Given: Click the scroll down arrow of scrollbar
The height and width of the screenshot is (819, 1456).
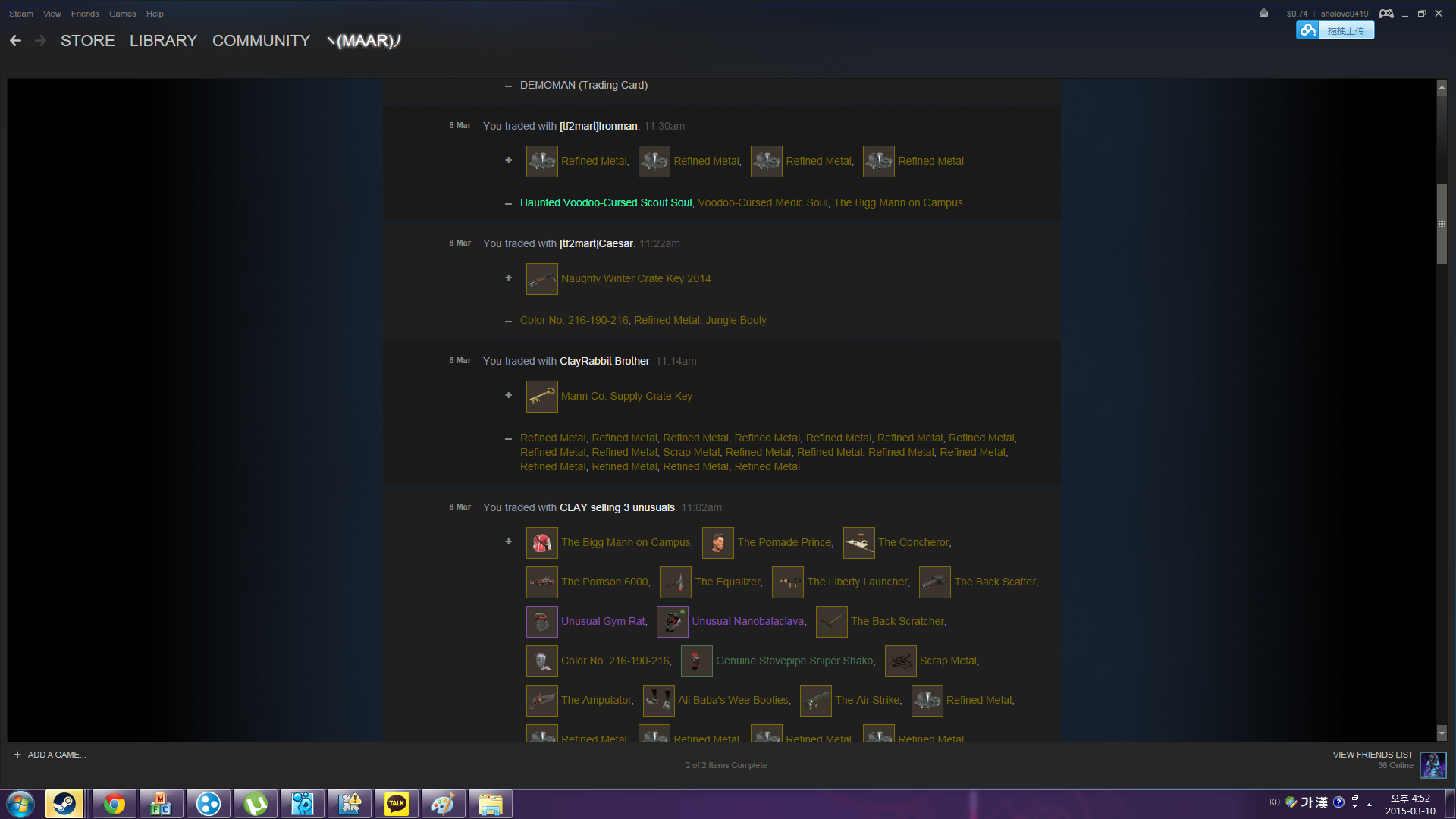Looking at the screenshot, I should pyautogui.click(x=1442, y=733).
